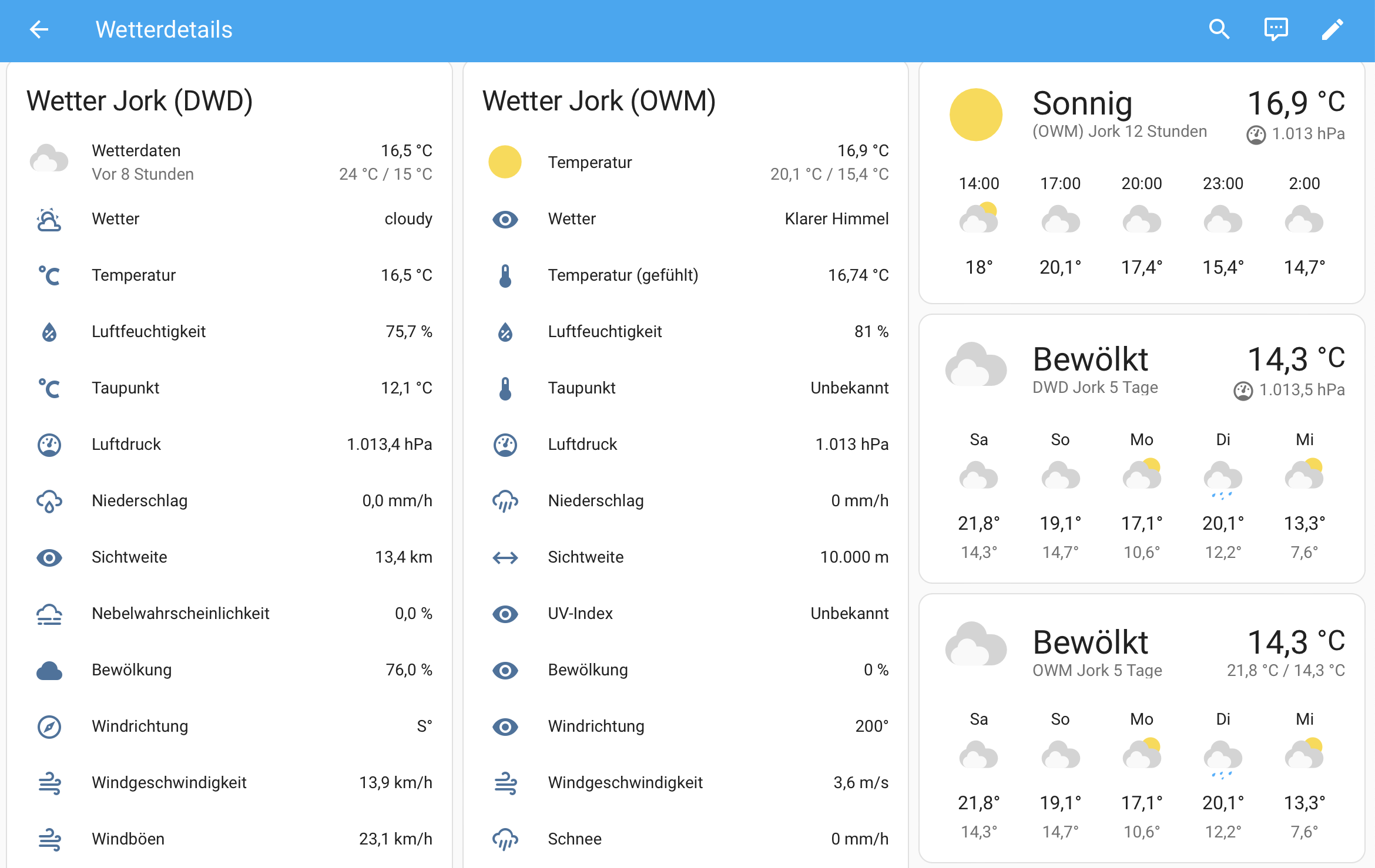Open the OWM Schnee 0 mm/h entry

(x=686, y=839)
